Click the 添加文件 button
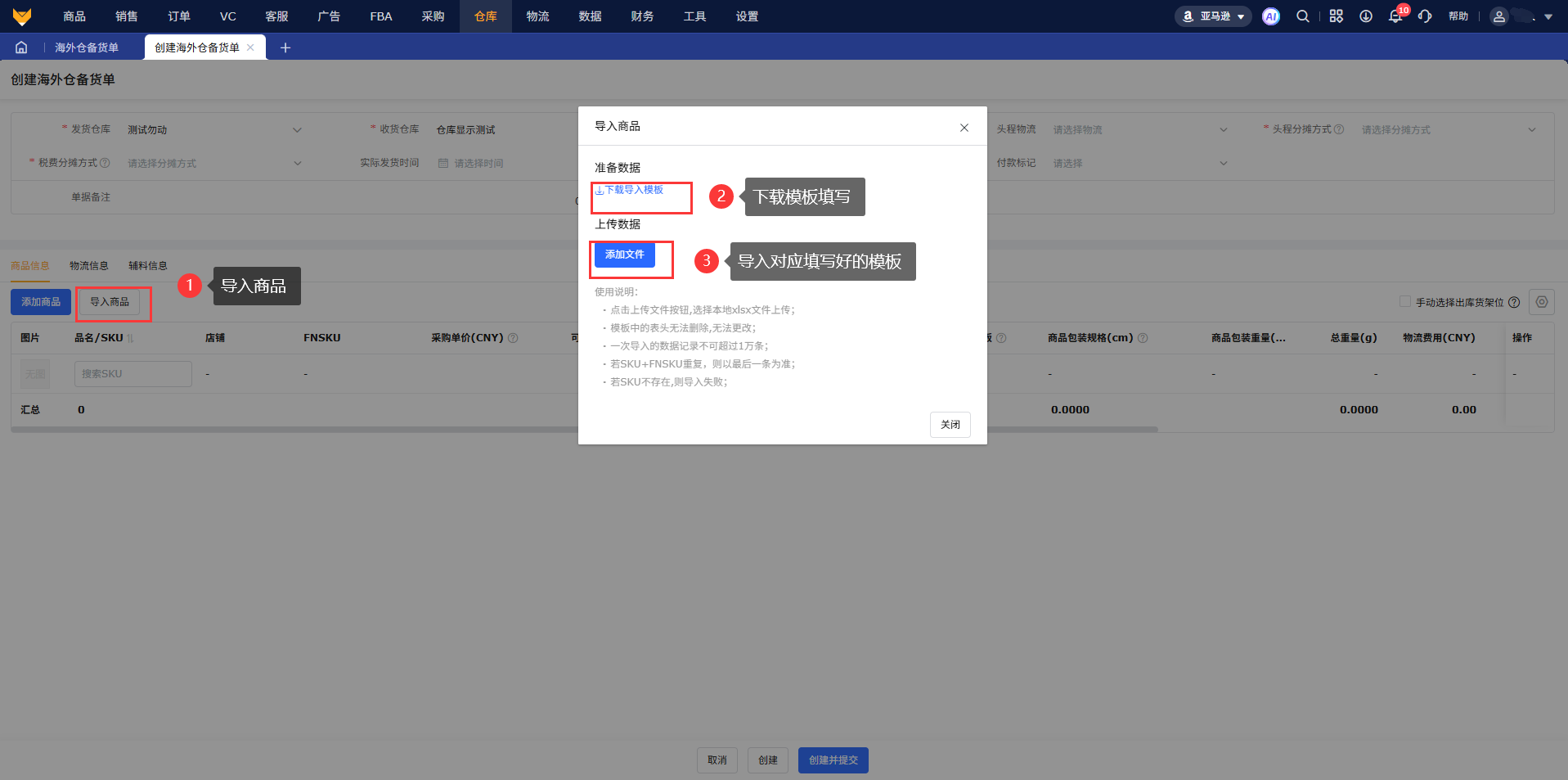Viewport: 1568px width, 780px height. point(625,255)
